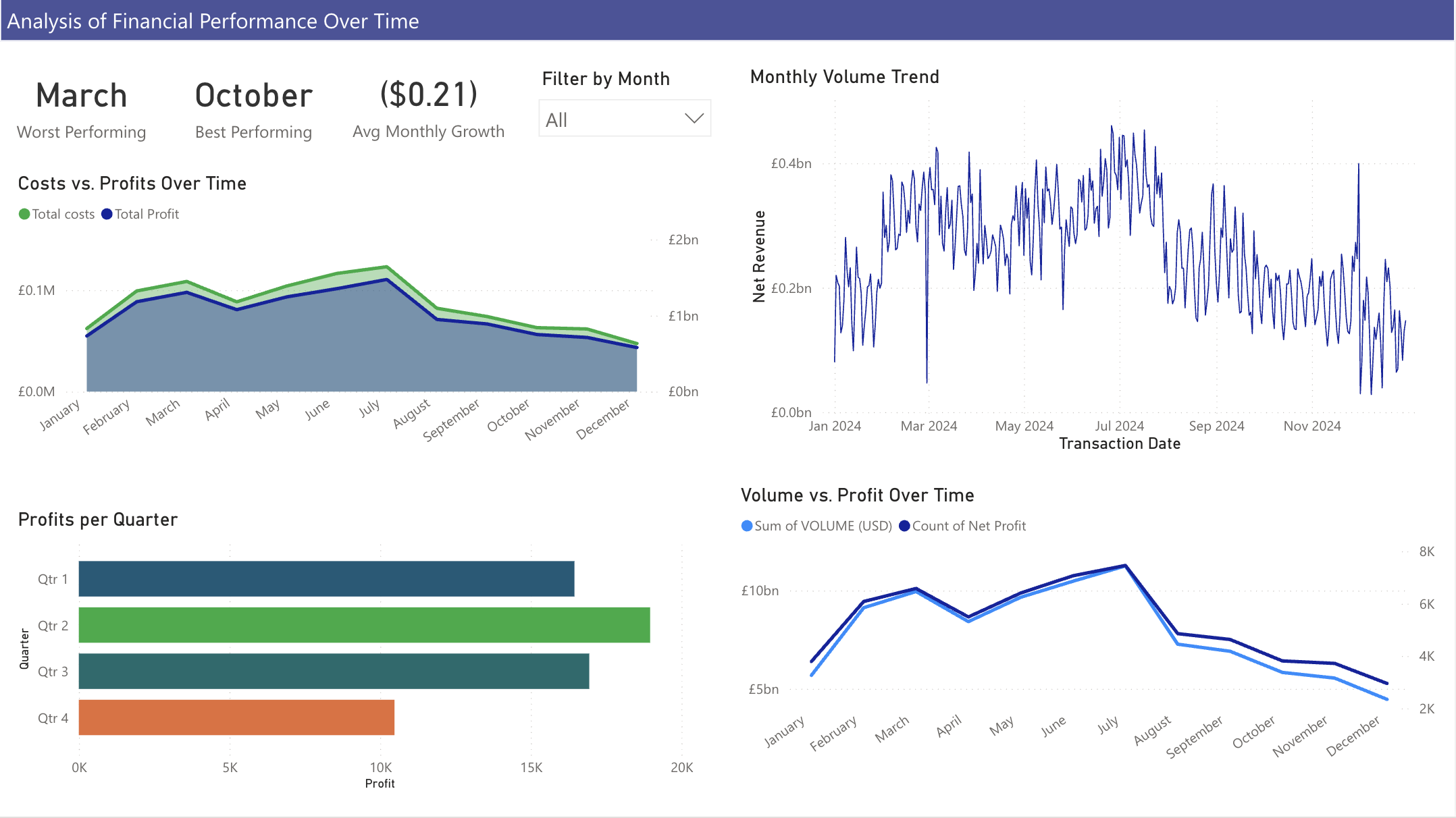
Task: Click the Total Profit legend label
Action: pyautogui.click(x=147, y=214)
